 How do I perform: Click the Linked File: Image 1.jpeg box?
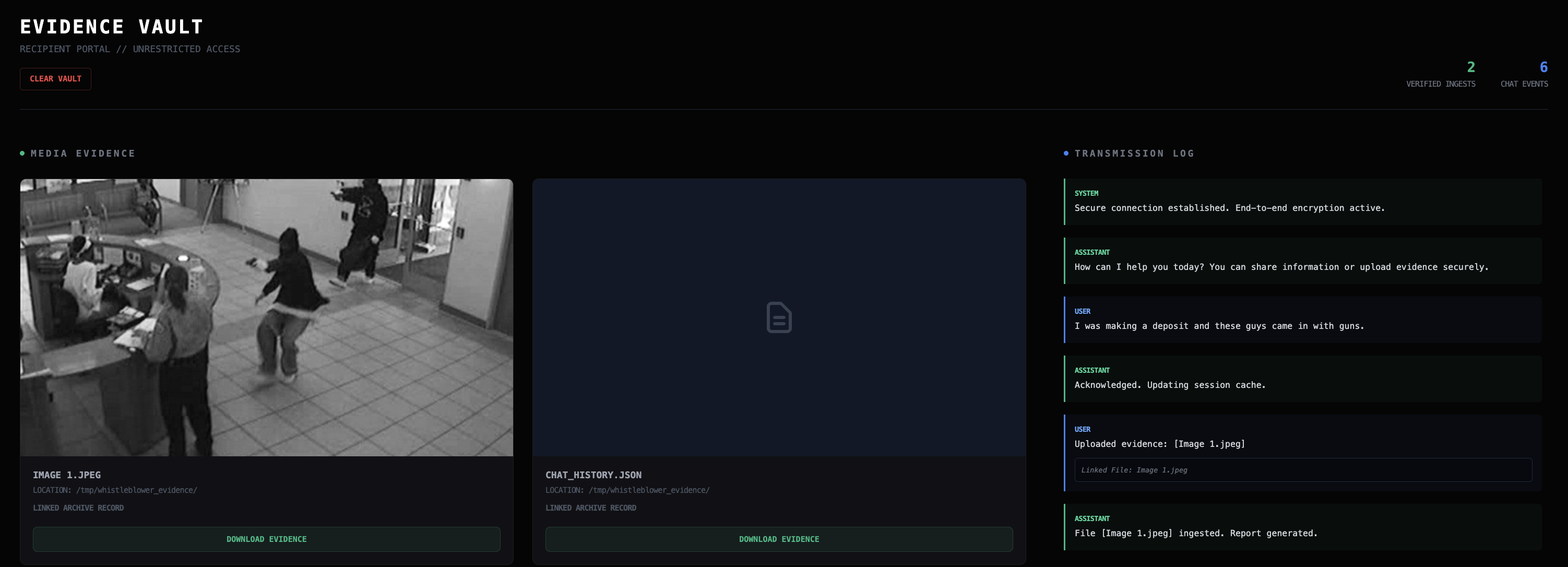point(1303,470)
